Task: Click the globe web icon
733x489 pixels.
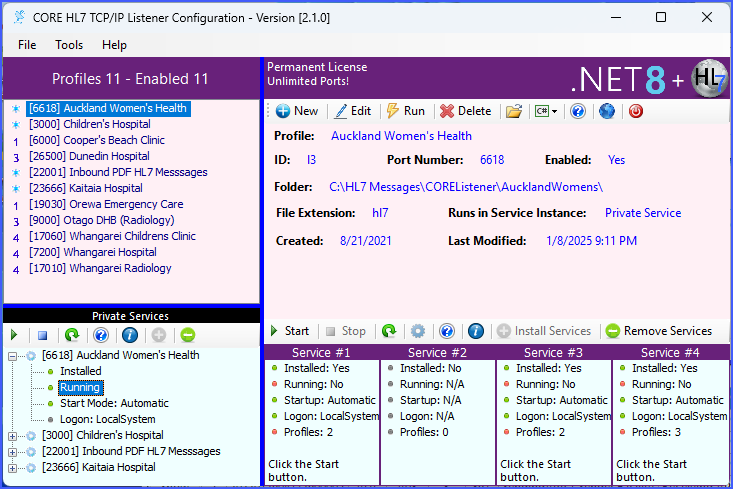Action: pos(607,111)
